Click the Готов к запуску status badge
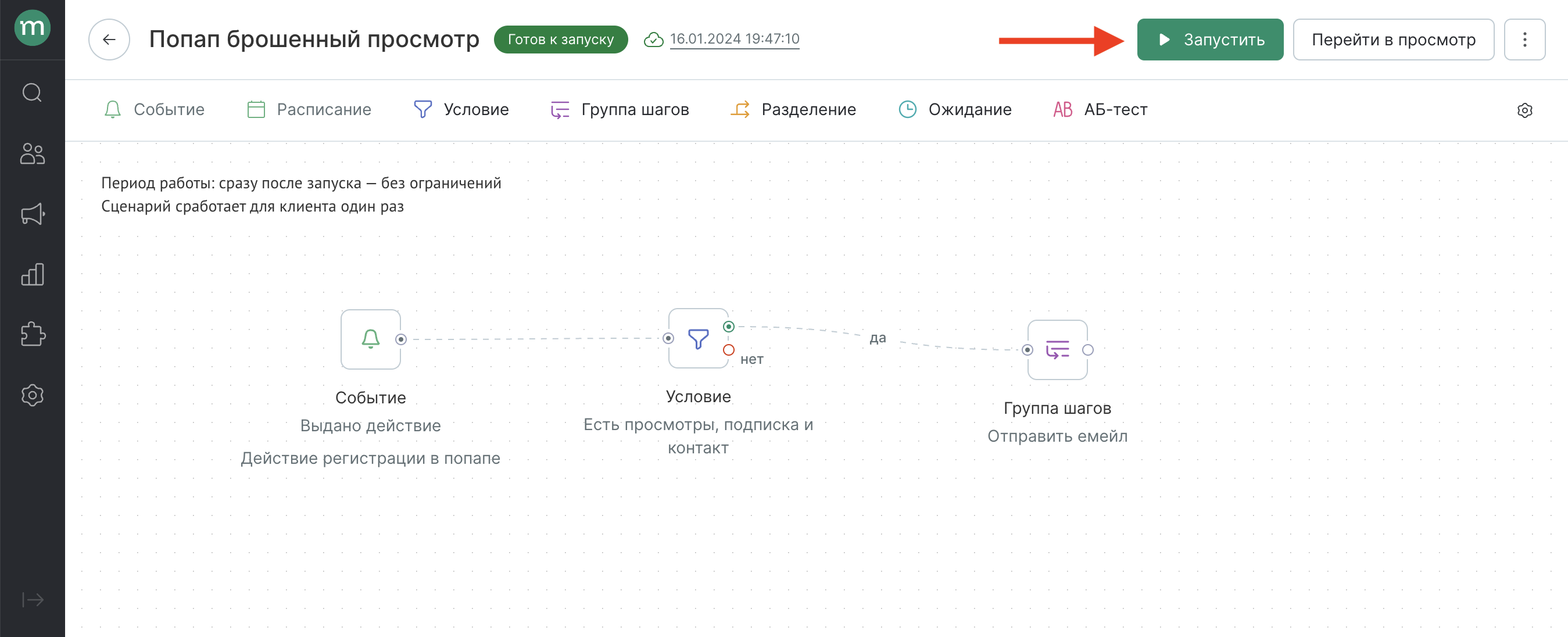 [x=560, y=40]
